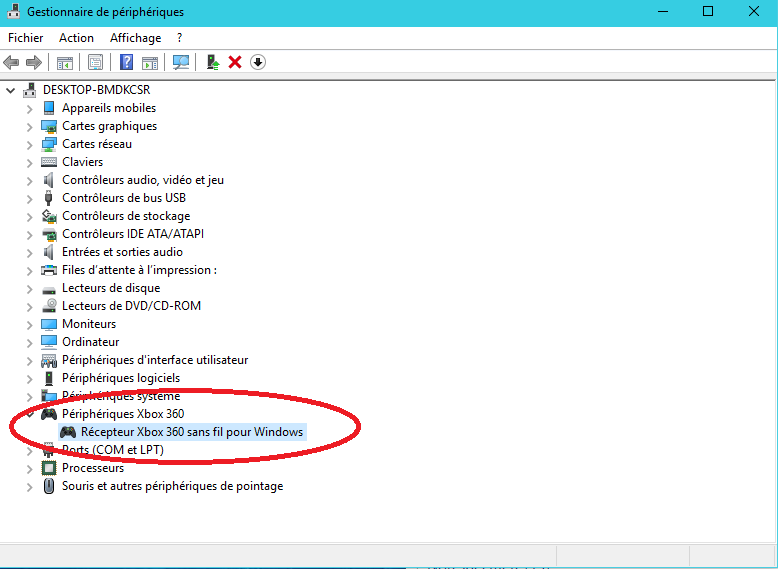Select 'Ordinateur' label
778x569 pixels.
(90, 342)
